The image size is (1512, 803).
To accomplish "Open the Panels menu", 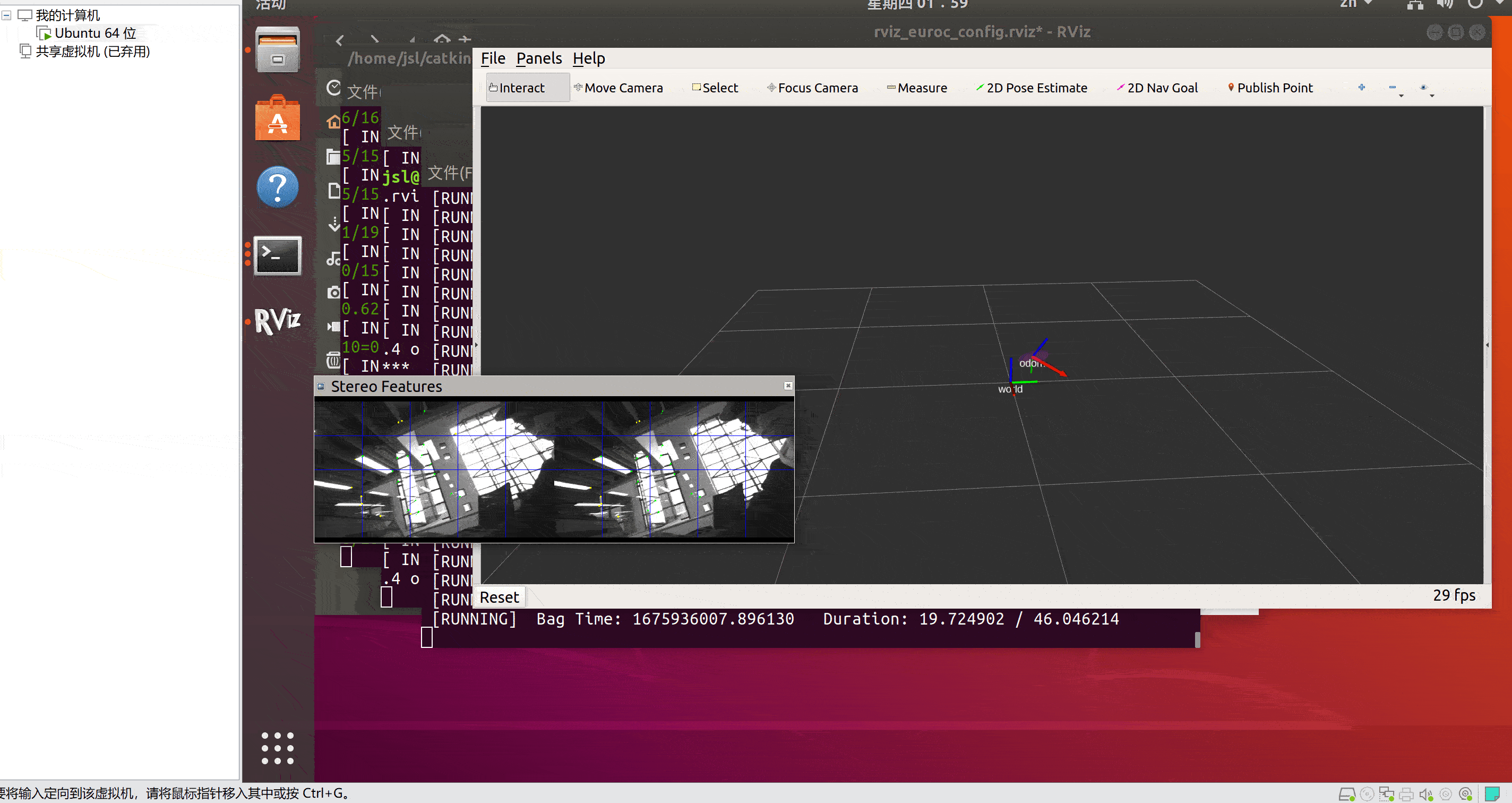I will 538,59.
